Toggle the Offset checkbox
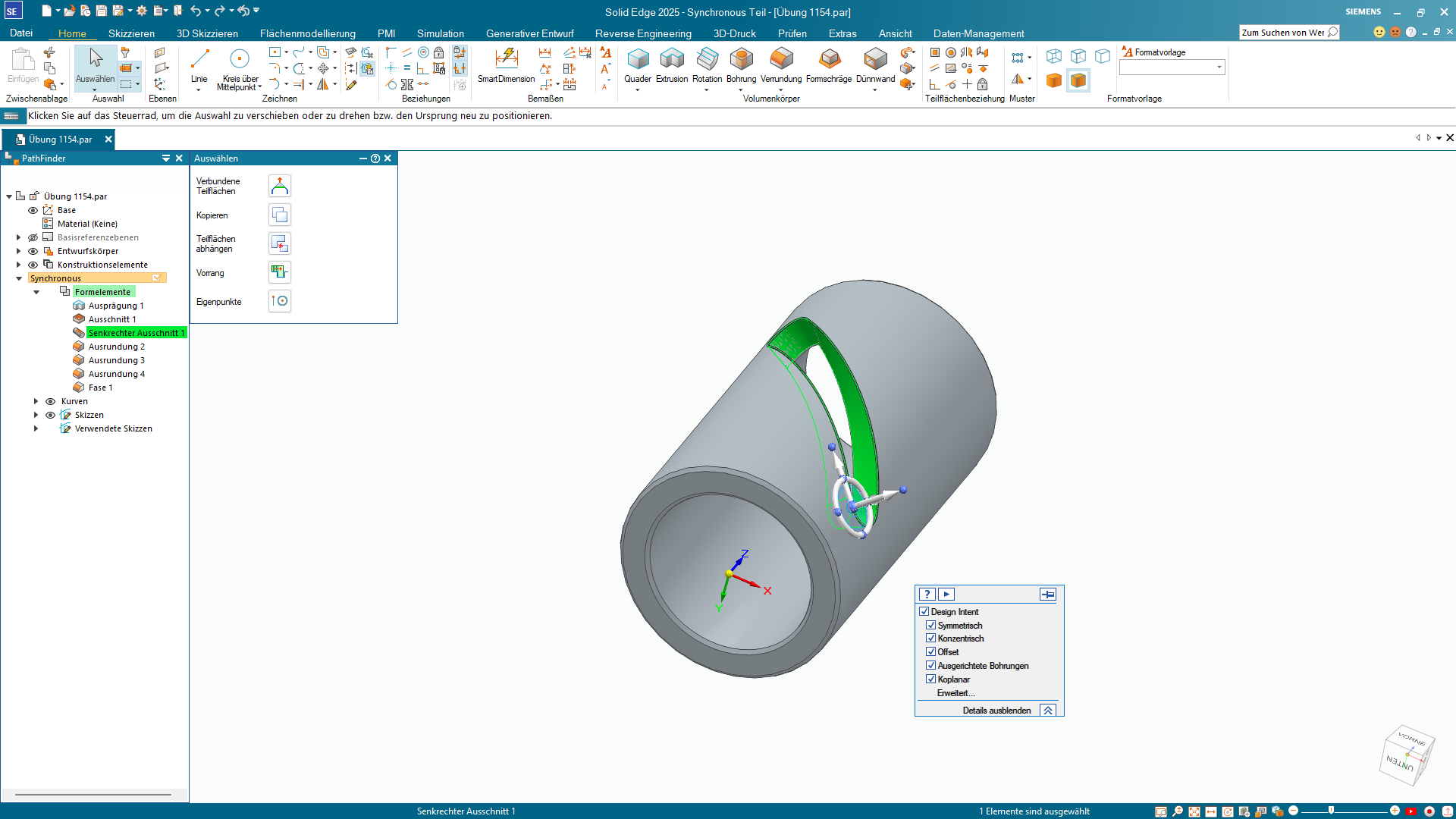The height and width of the screenshot is (819, 1456). [x=930, y=651]
